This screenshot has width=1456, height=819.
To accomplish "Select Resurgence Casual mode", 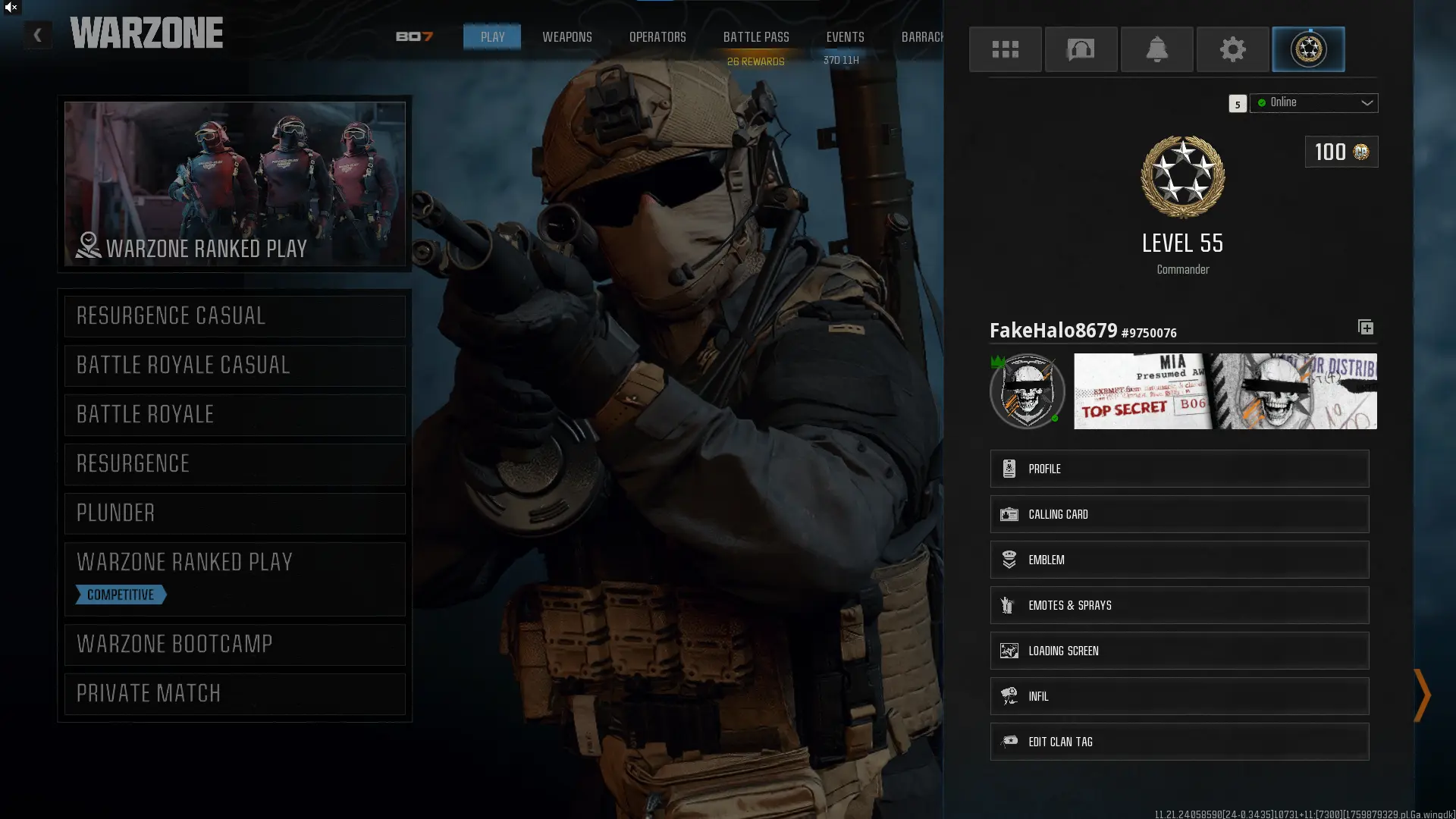I will pos(234,316).
